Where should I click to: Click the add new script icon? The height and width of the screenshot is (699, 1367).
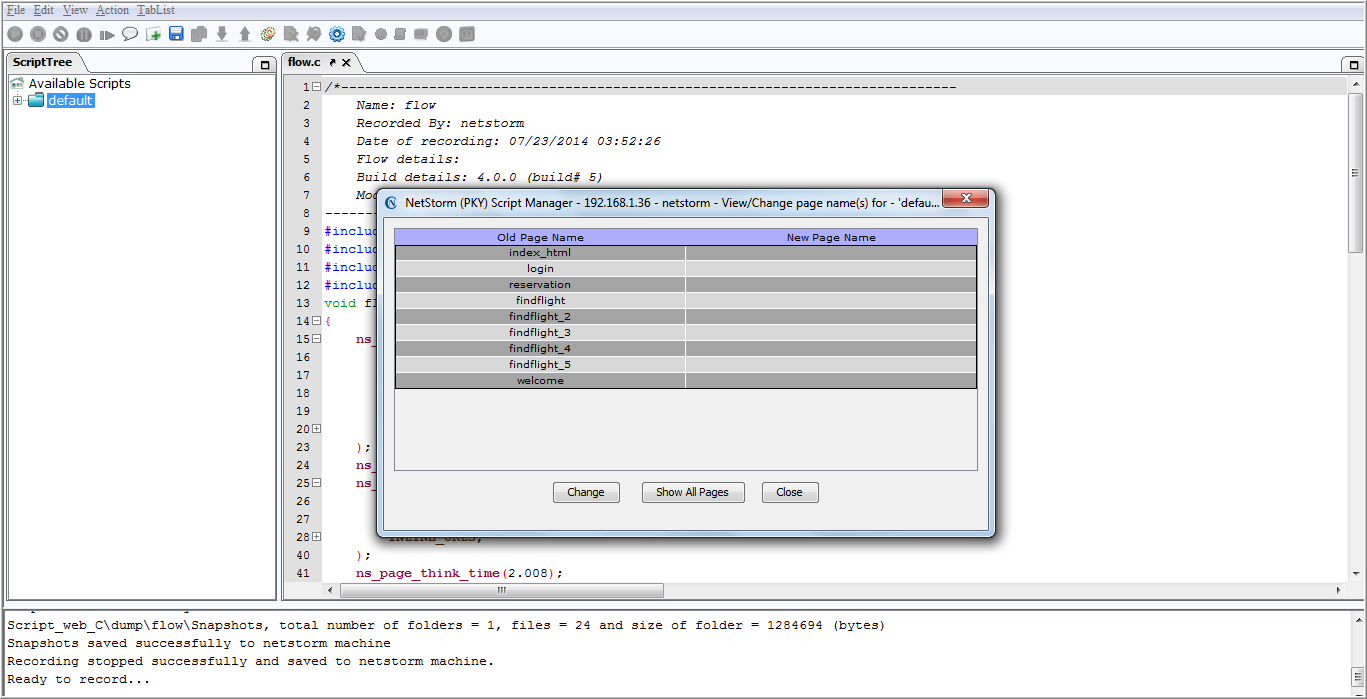(x=153, y=34)
